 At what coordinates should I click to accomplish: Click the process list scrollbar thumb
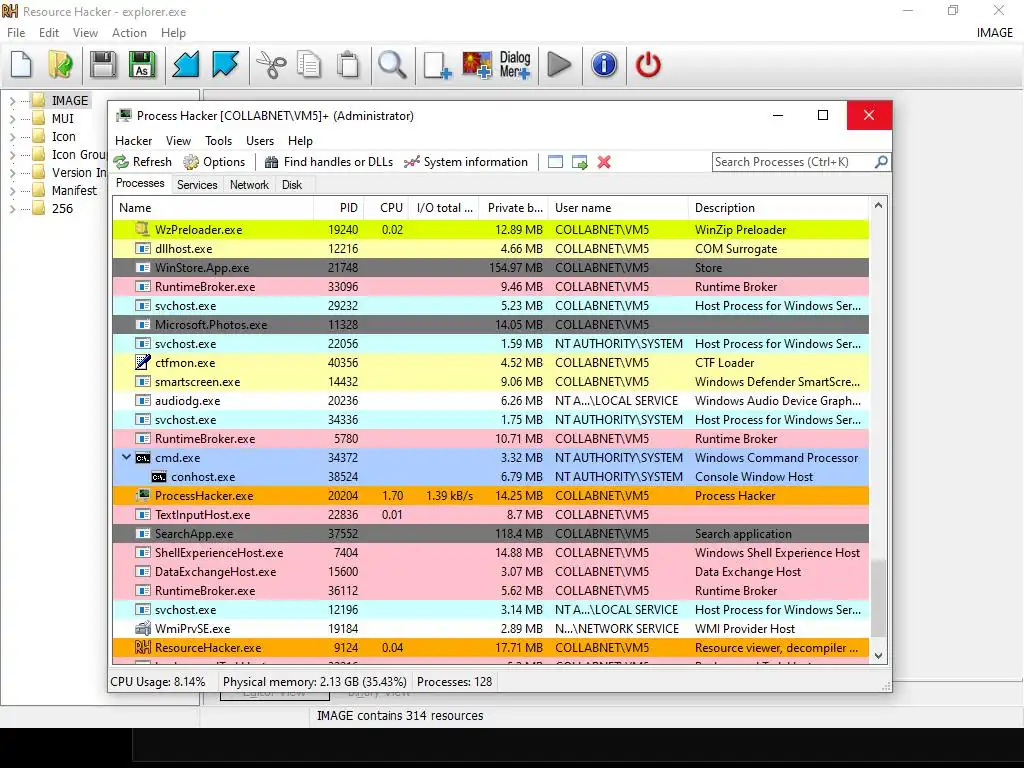coord(878,598)
